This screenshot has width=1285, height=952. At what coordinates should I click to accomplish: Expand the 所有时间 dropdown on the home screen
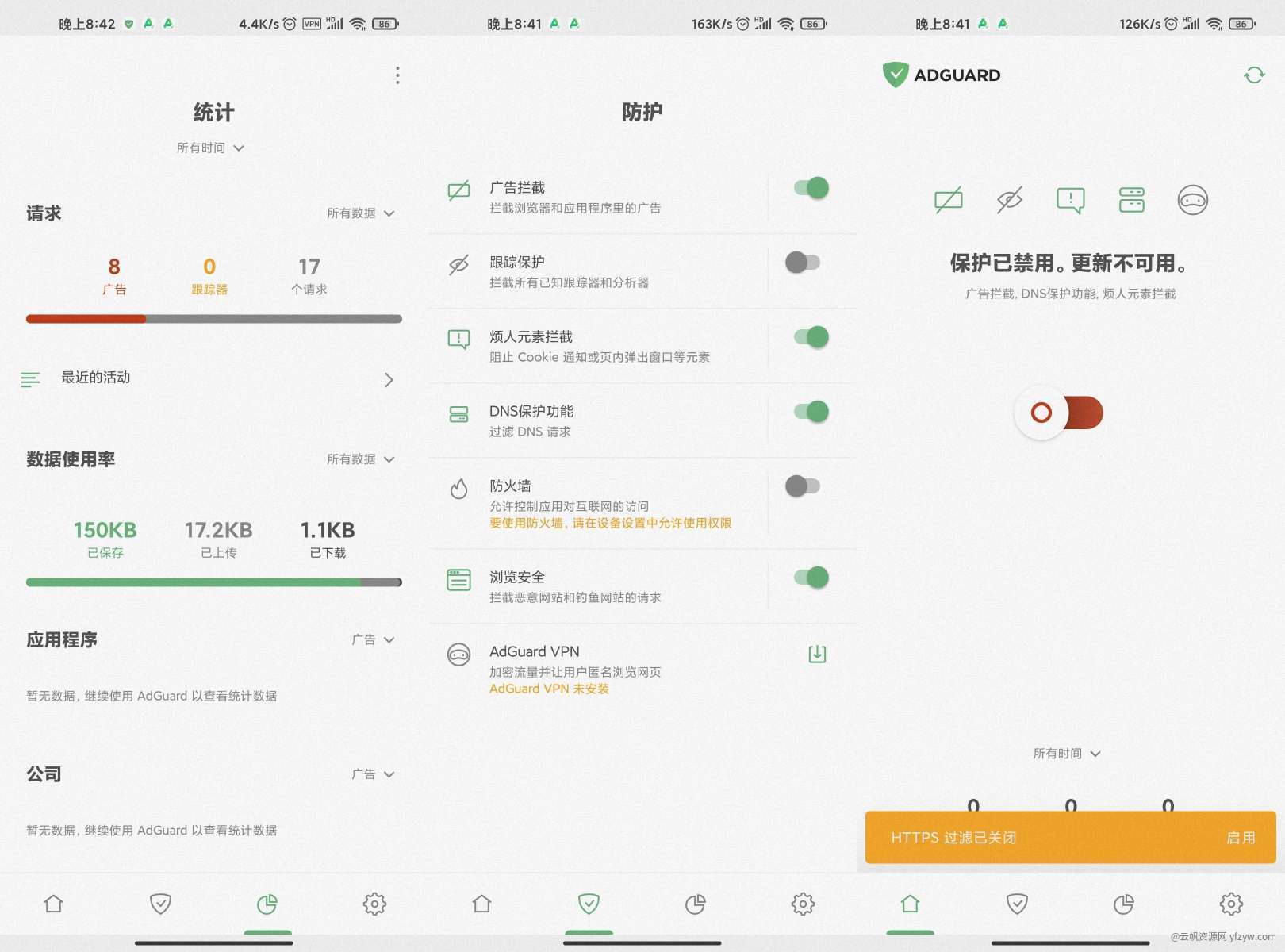tap(1067, 754)
